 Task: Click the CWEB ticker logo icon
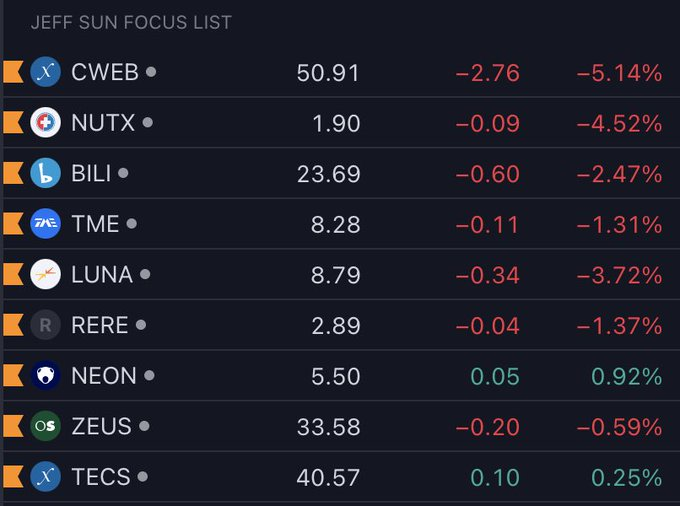coord(46,72)
